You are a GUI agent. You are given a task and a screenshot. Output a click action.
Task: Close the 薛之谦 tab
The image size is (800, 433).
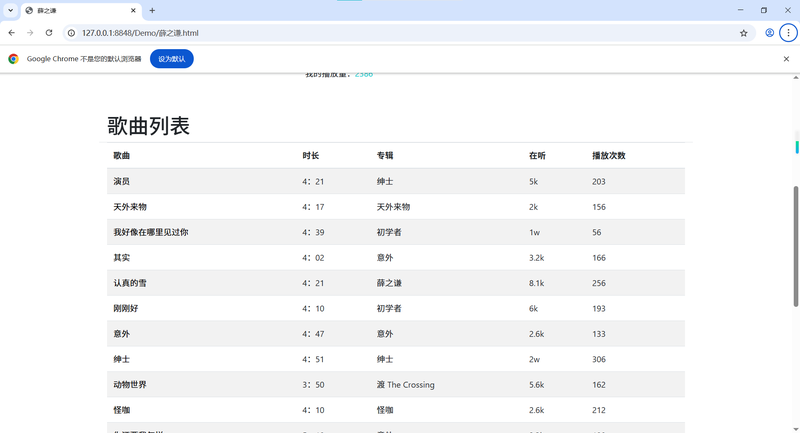click(133, 10)
